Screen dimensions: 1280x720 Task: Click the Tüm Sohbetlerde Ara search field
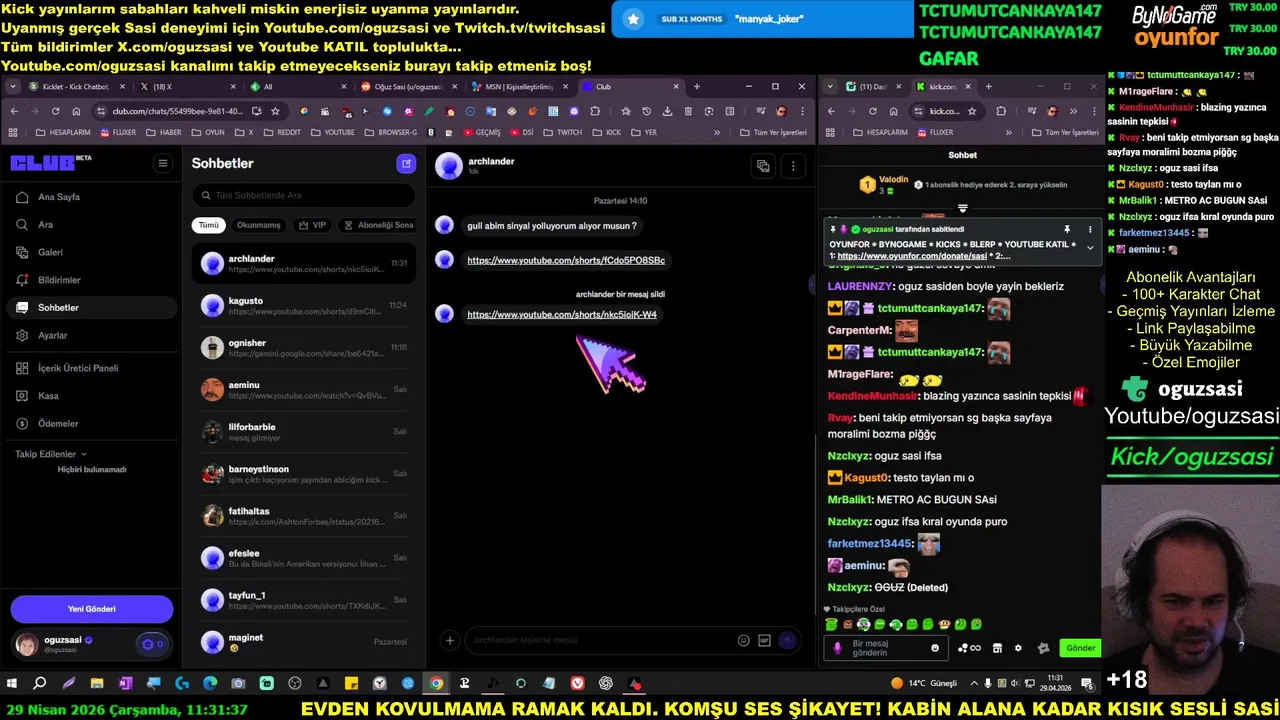tap(304, 195)
